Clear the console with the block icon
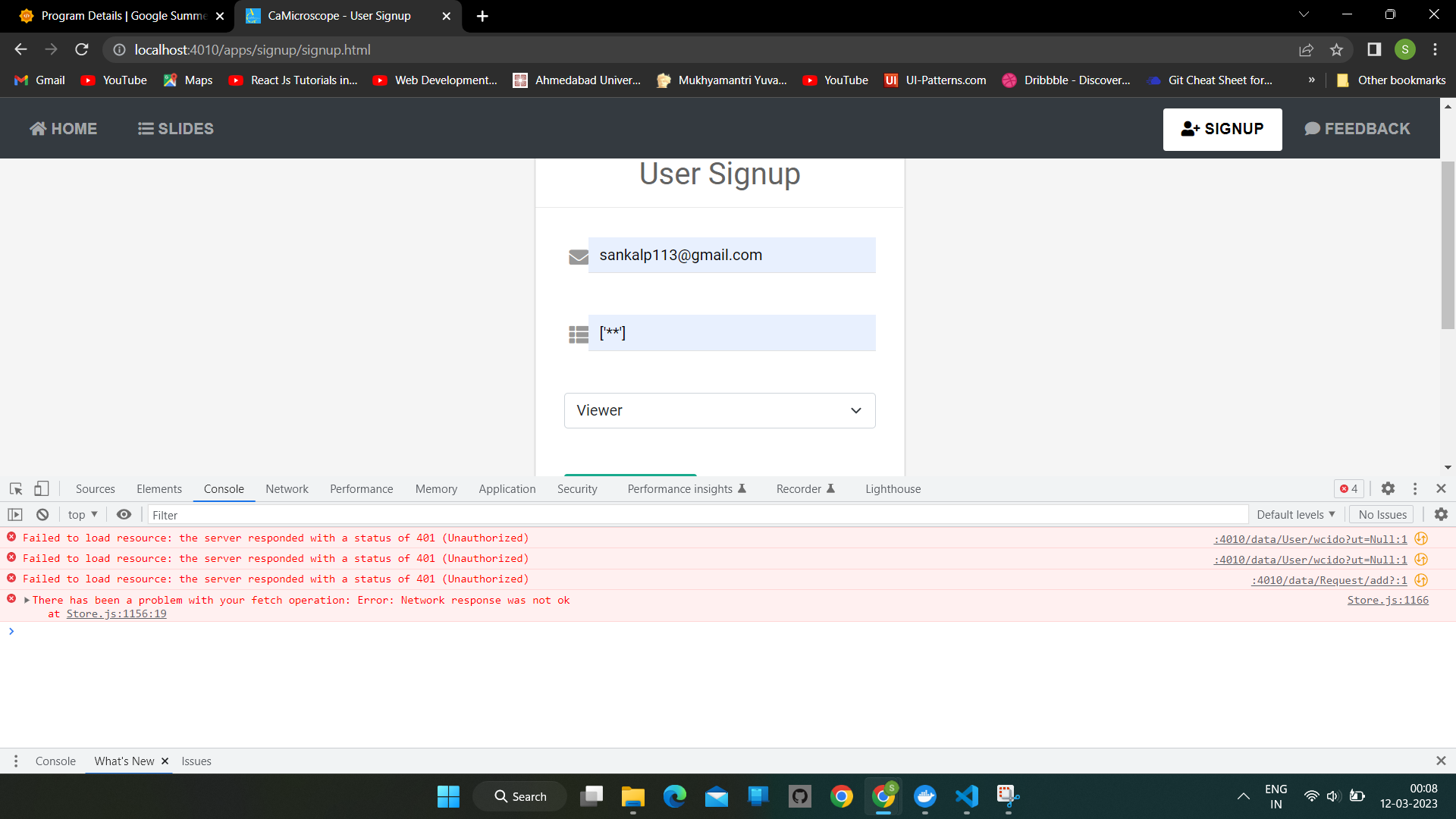The image size is (1456, 819). 42,514
